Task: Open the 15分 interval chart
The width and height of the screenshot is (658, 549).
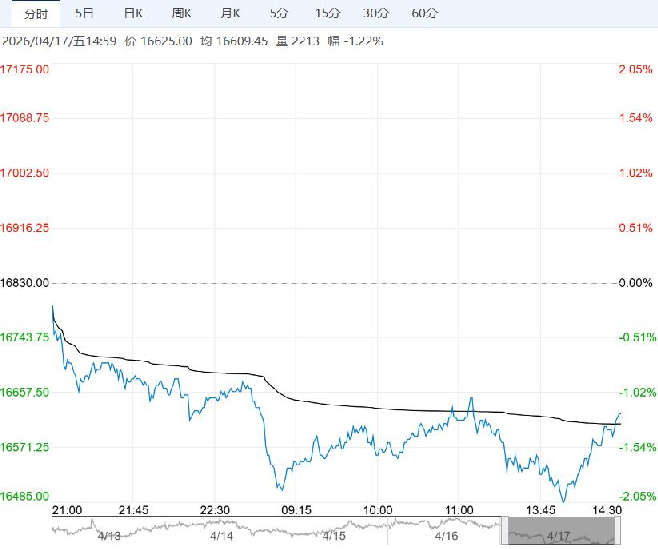Action: coord(326,13)
